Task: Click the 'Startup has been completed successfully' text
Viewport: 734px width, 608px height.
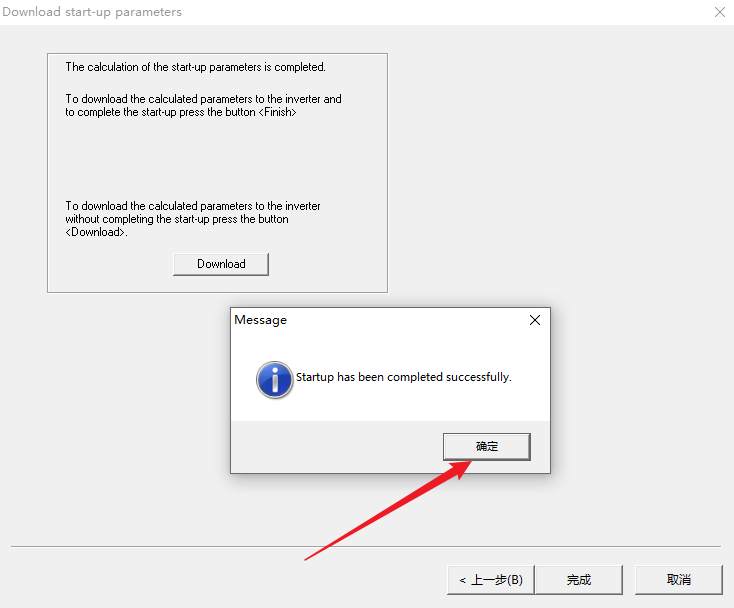Action: click(x=403, y=378)
